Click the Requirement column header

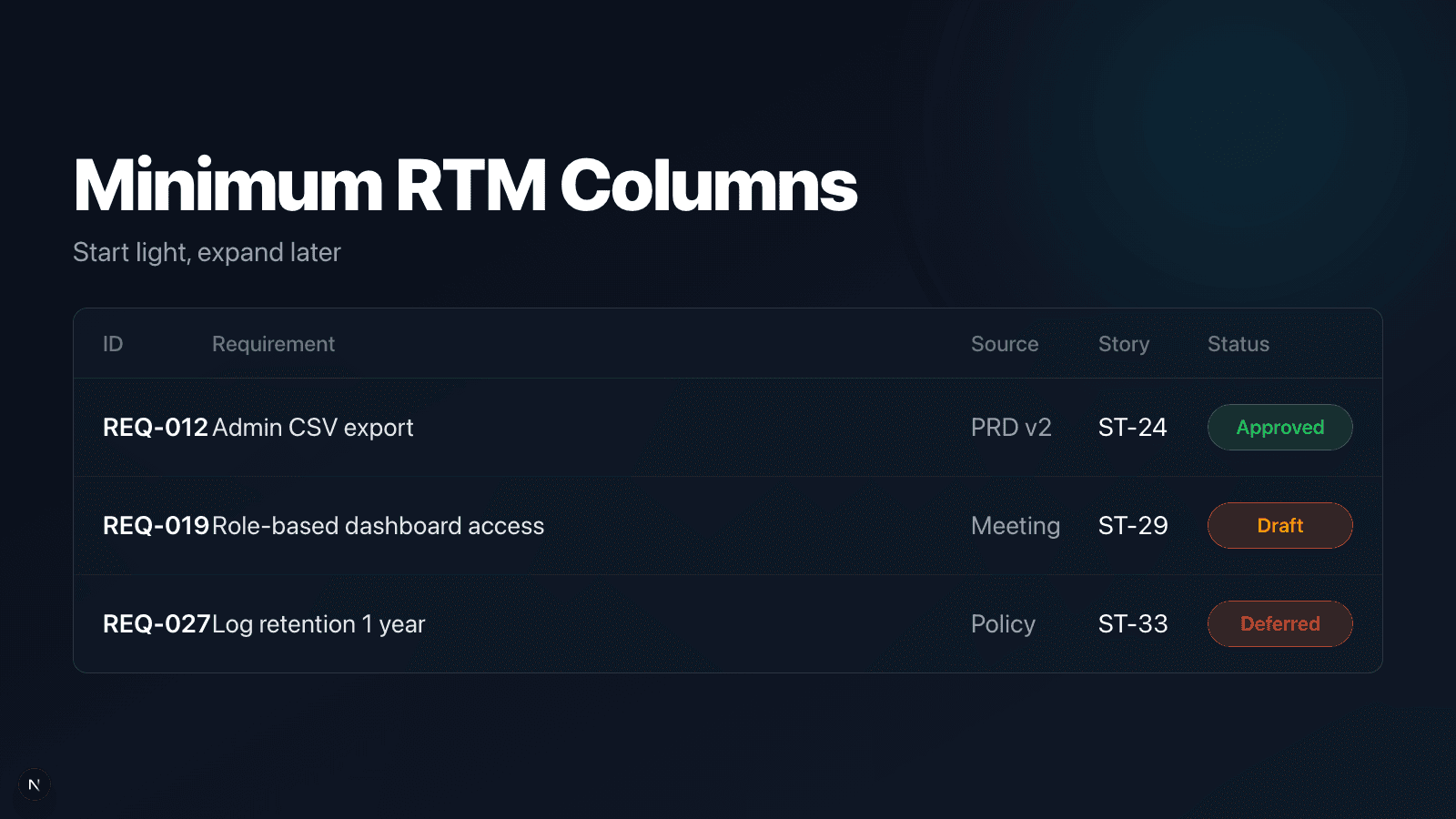pos(272,344)
